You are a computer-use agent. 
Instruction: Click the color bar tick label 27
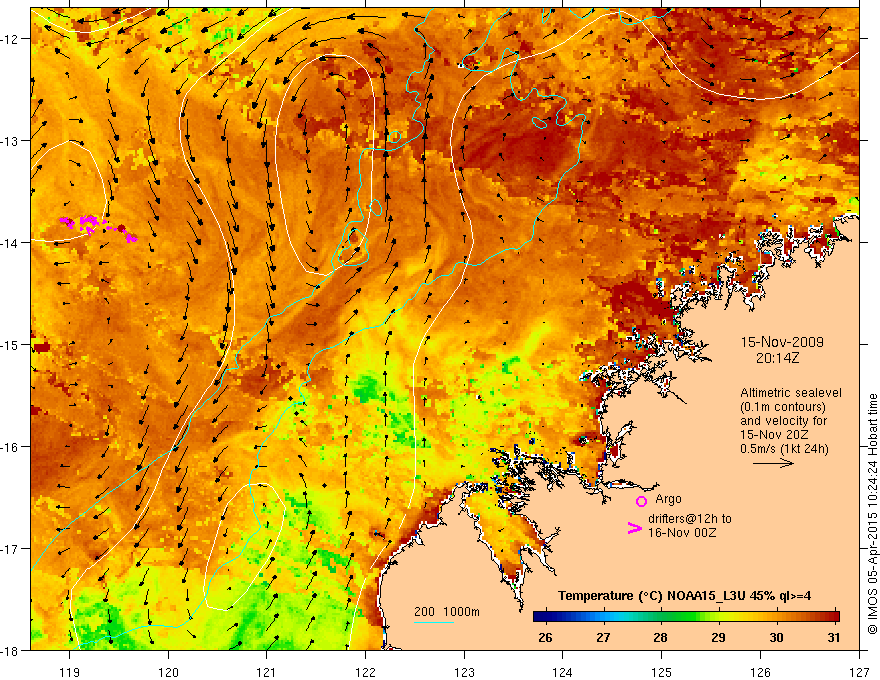603,637
